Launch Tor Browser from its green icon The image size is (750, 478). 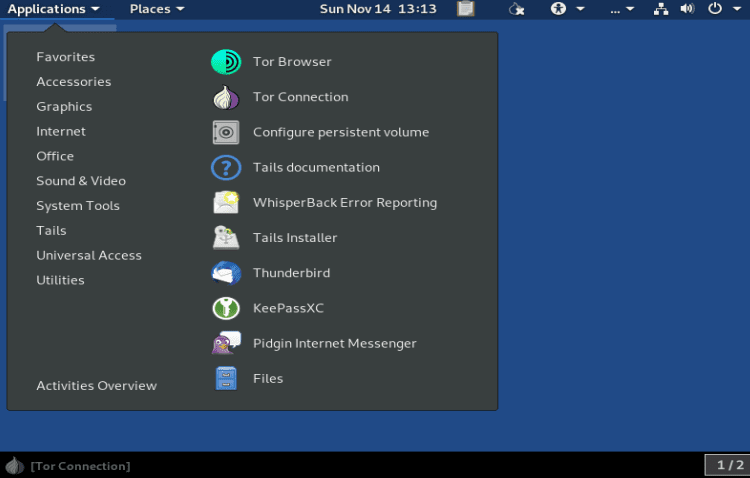click(x=226, y=62)
